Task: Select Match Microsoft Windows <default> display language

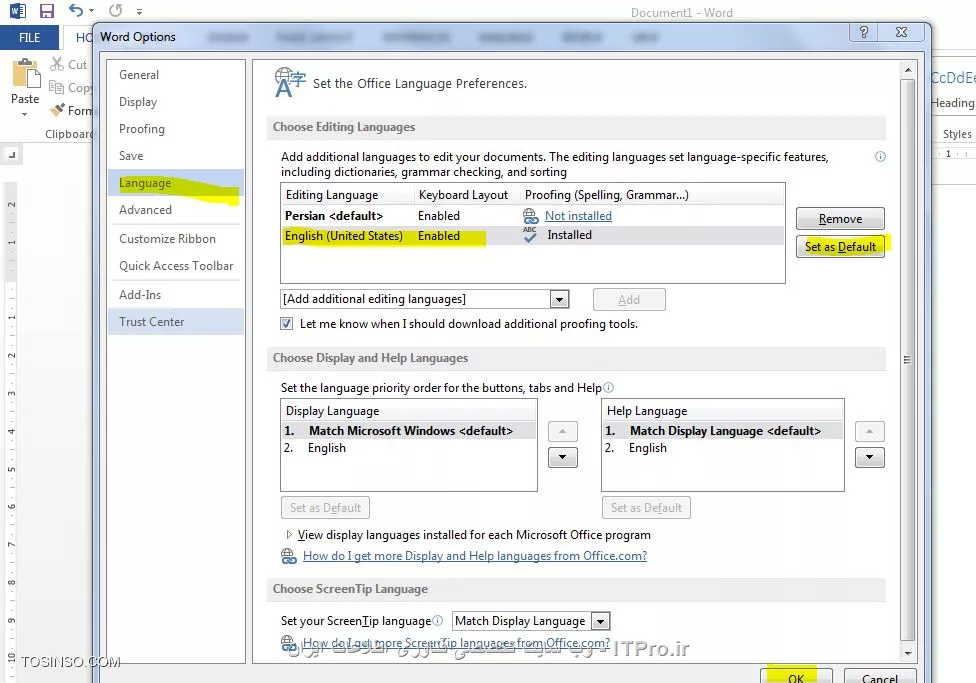Action: point(409,431)
